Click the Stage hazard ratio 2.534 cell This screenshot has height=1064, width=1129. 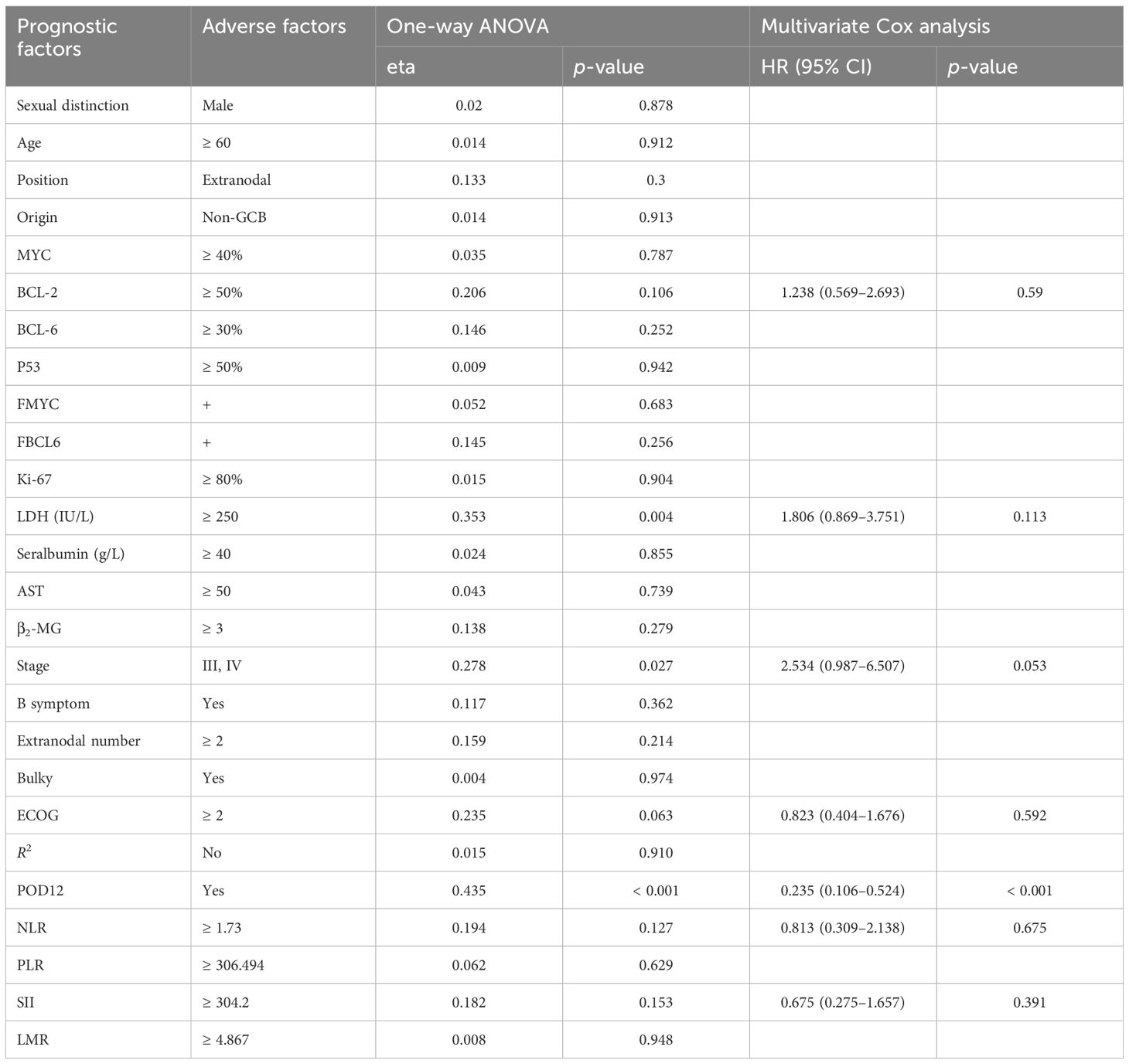tap(842, 666)
